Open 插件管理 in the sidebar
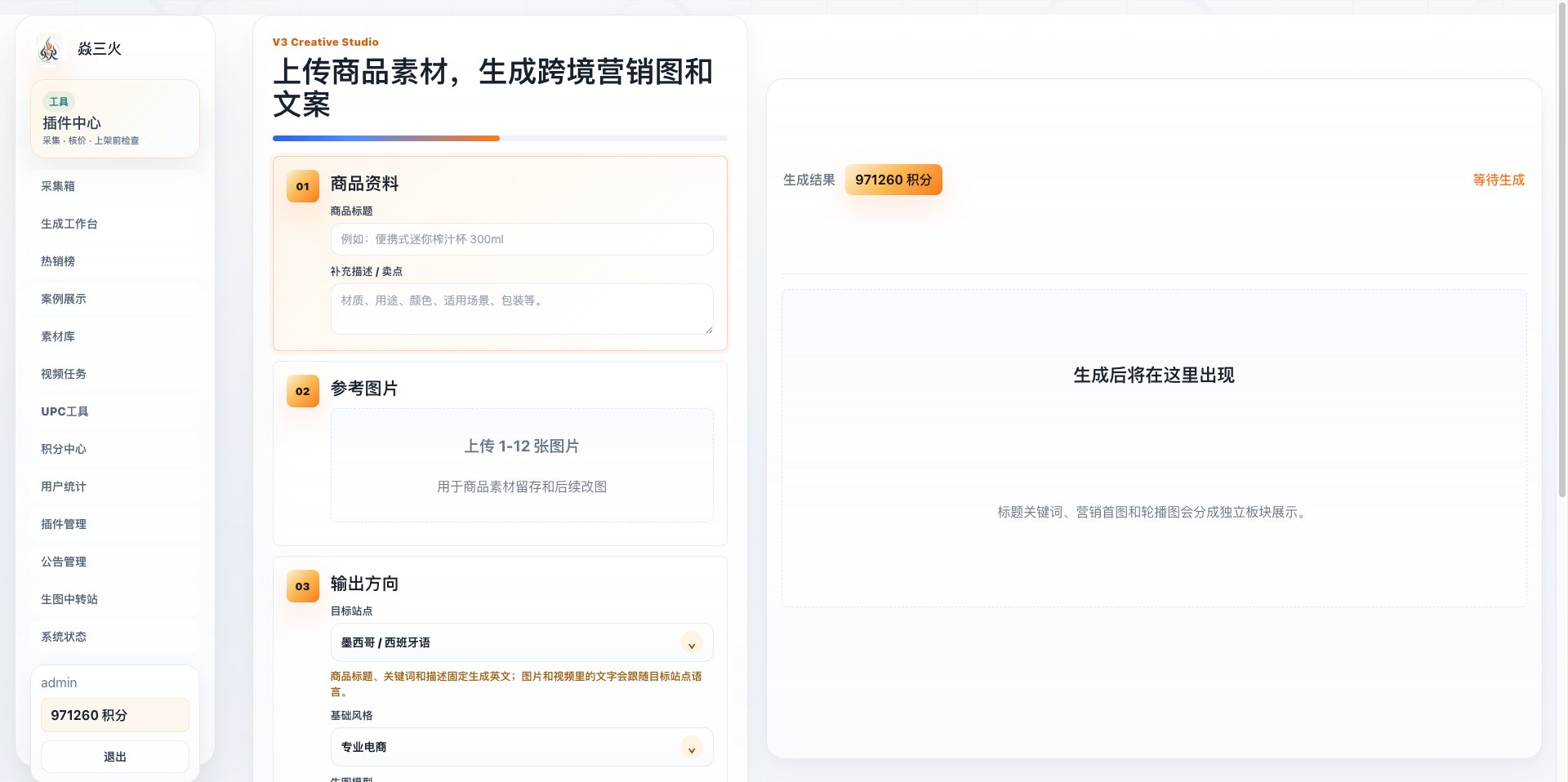Viewport: 1568px width, 782px height. pos(115,524)
